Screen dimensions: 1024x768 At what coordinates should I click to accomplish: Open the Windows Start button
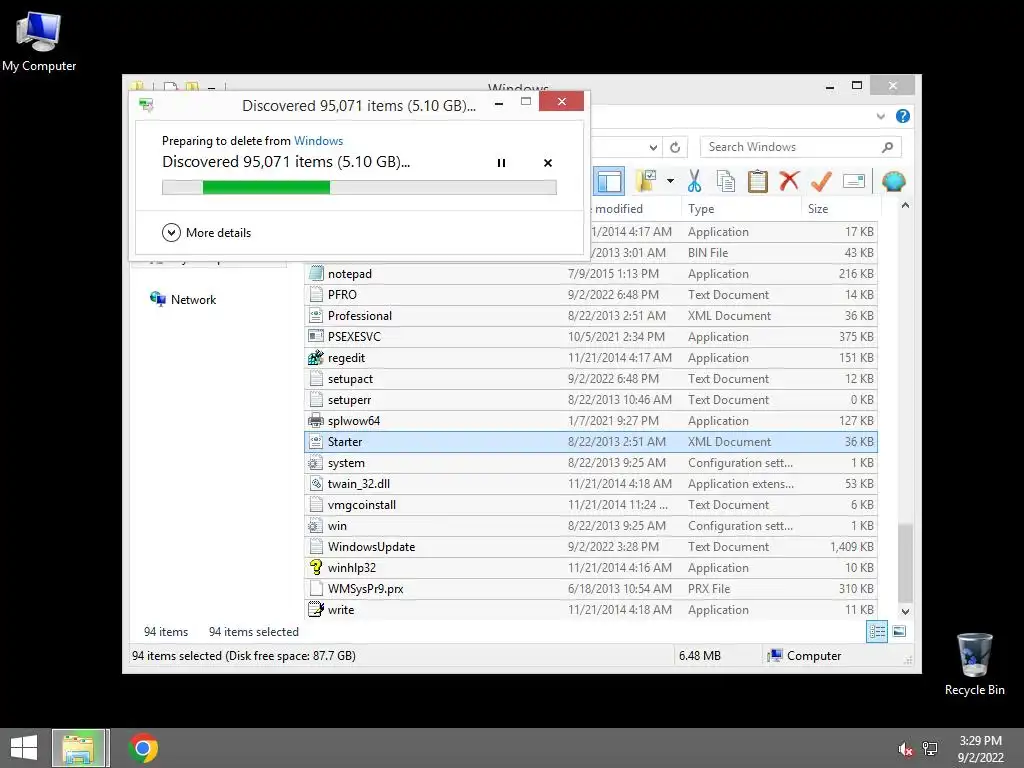point(24,748)
